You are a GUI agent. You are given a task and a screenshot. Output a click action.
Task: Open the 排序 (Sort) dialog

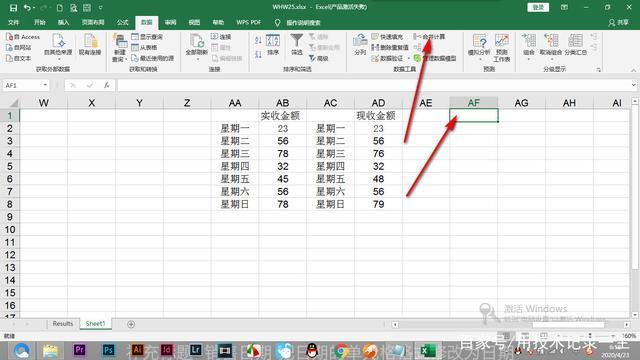coord(273,45)
